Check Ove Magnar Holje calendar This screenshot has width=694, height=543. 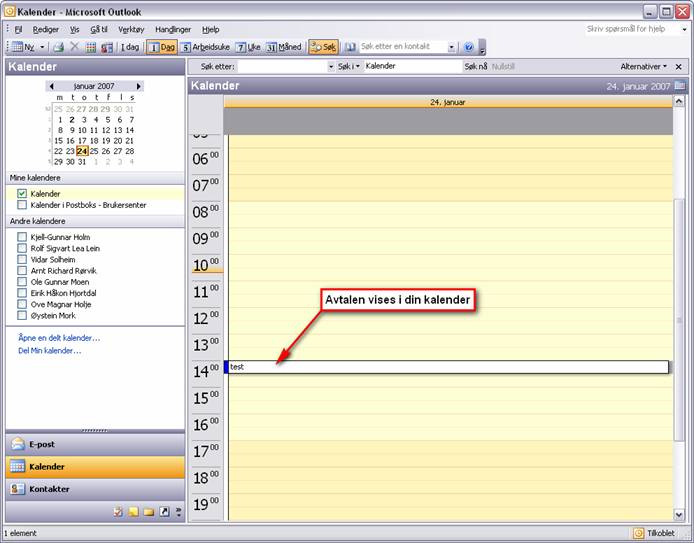pyautogui.click(x=22, y=304)
